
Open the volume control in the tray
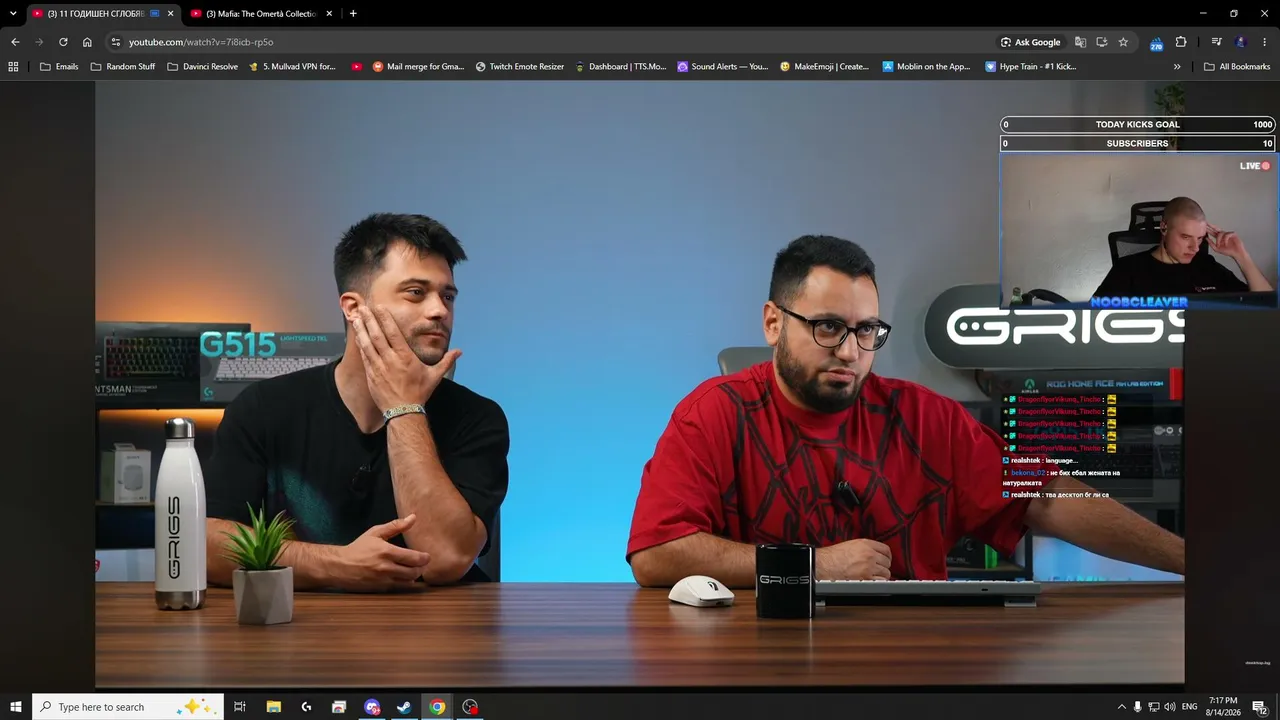pyautogui.click(x=1169, y=707)
